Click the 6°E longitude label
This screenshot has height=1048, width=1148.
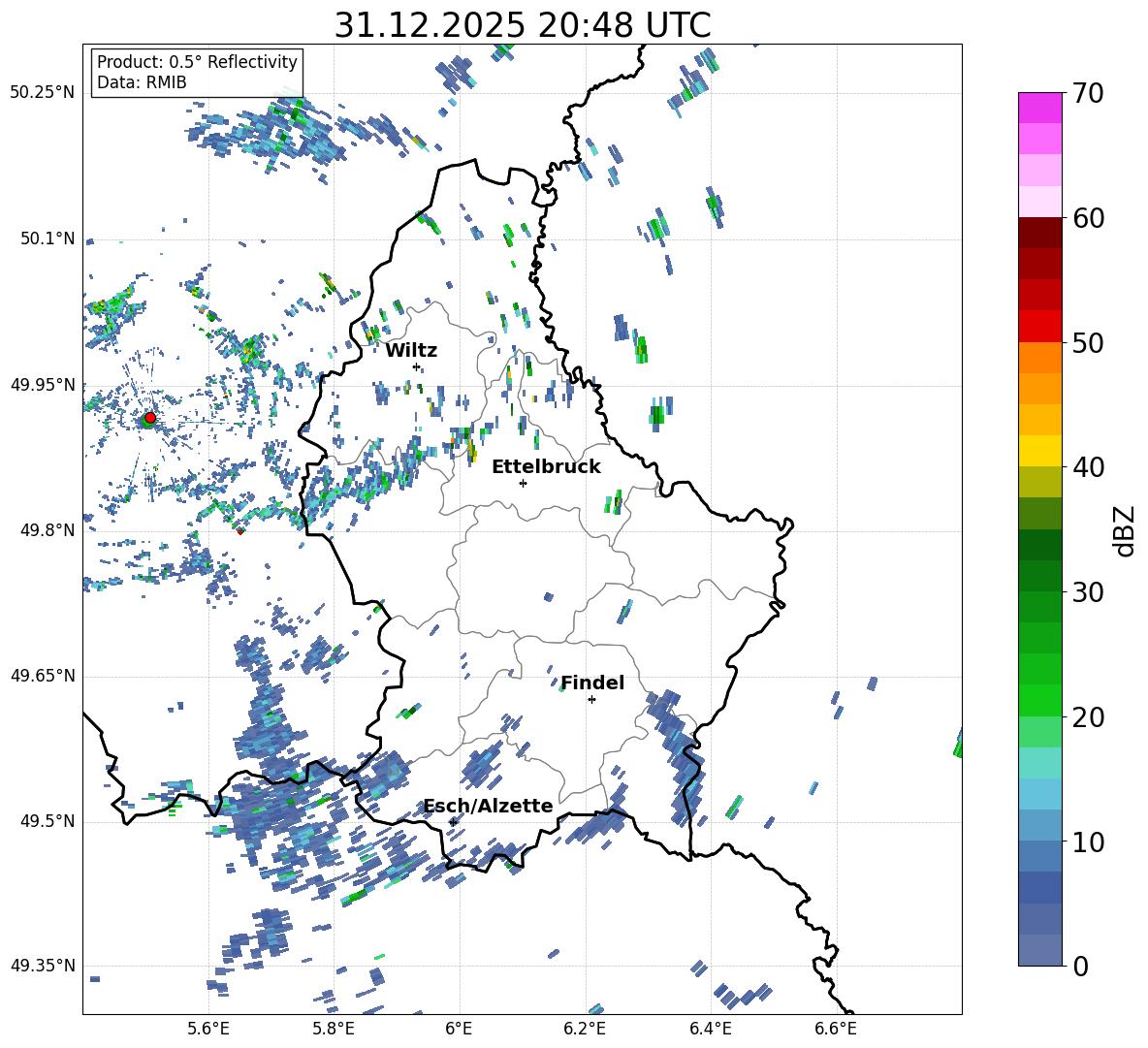pos(459,1029)
